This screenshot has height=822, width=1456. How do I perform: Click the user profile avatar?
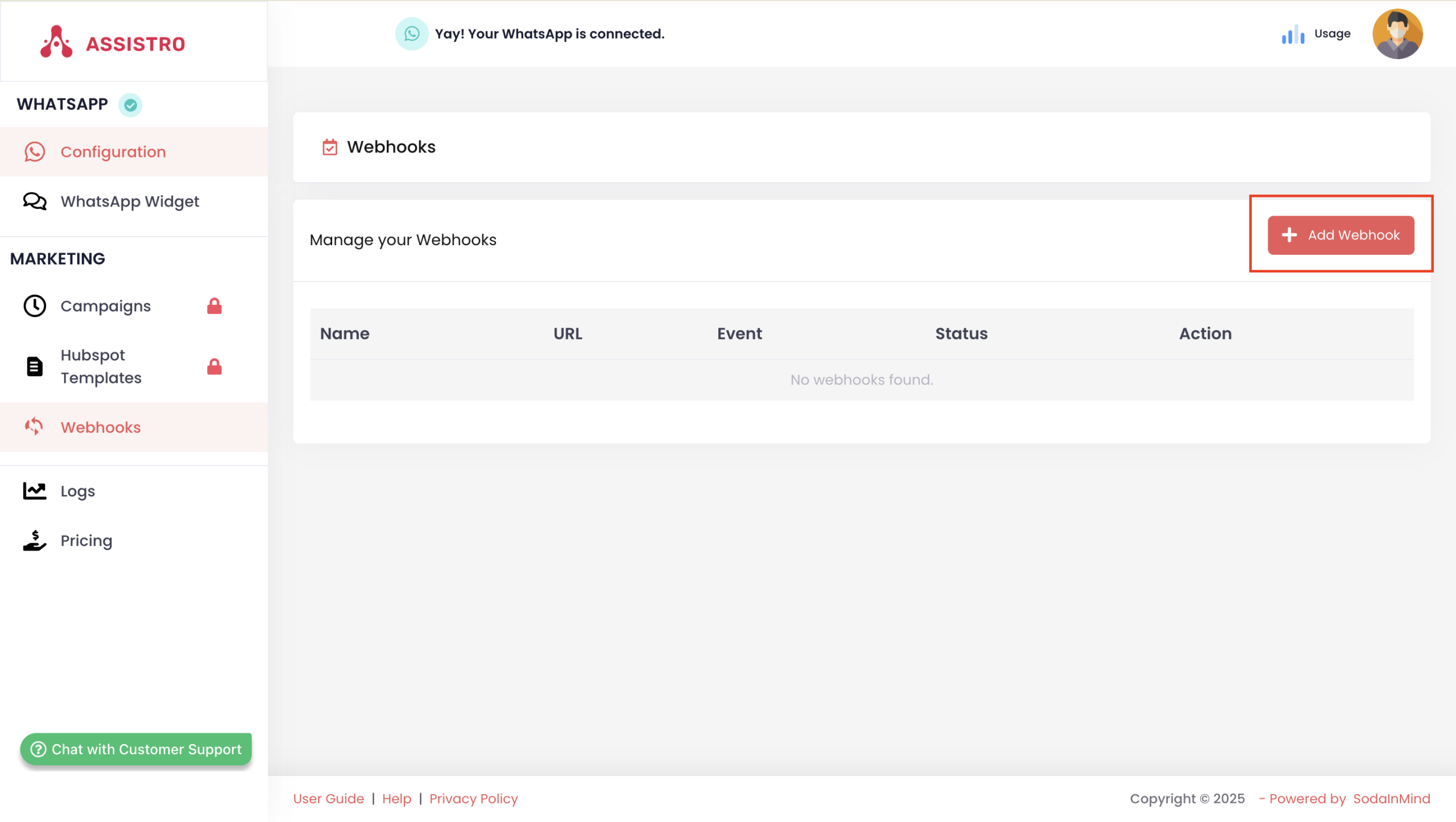1397,34
